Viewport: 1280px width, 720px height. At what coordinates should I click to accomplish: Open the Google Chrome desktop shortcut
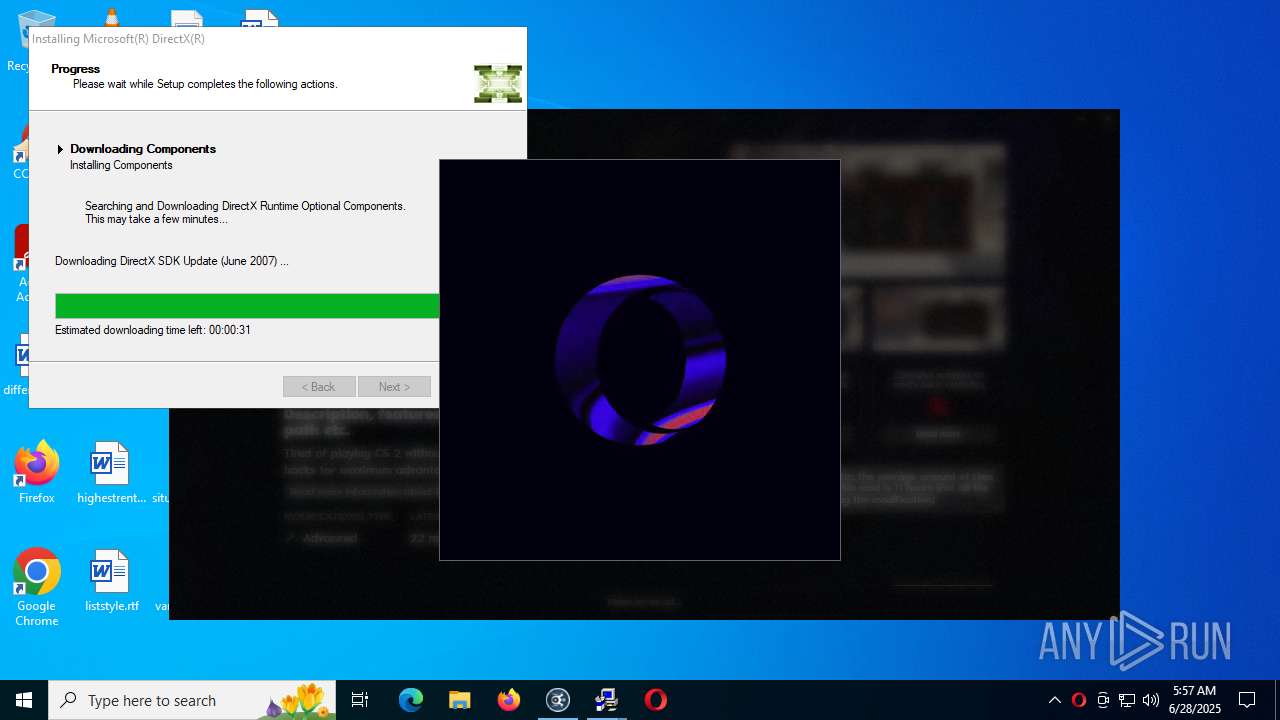pyautogui.click(x=36, y=588)
